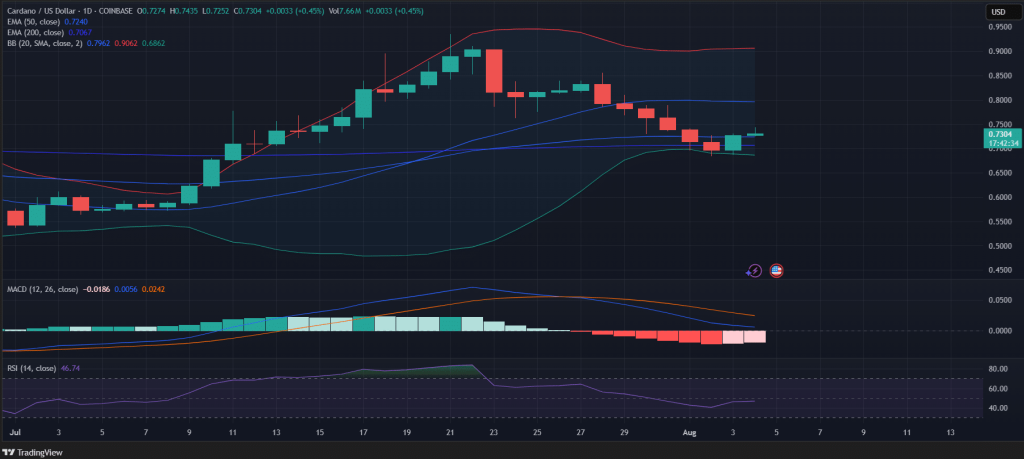
Task: Click the 0.0500 MACD scale label
Action: coord(1000,300)
